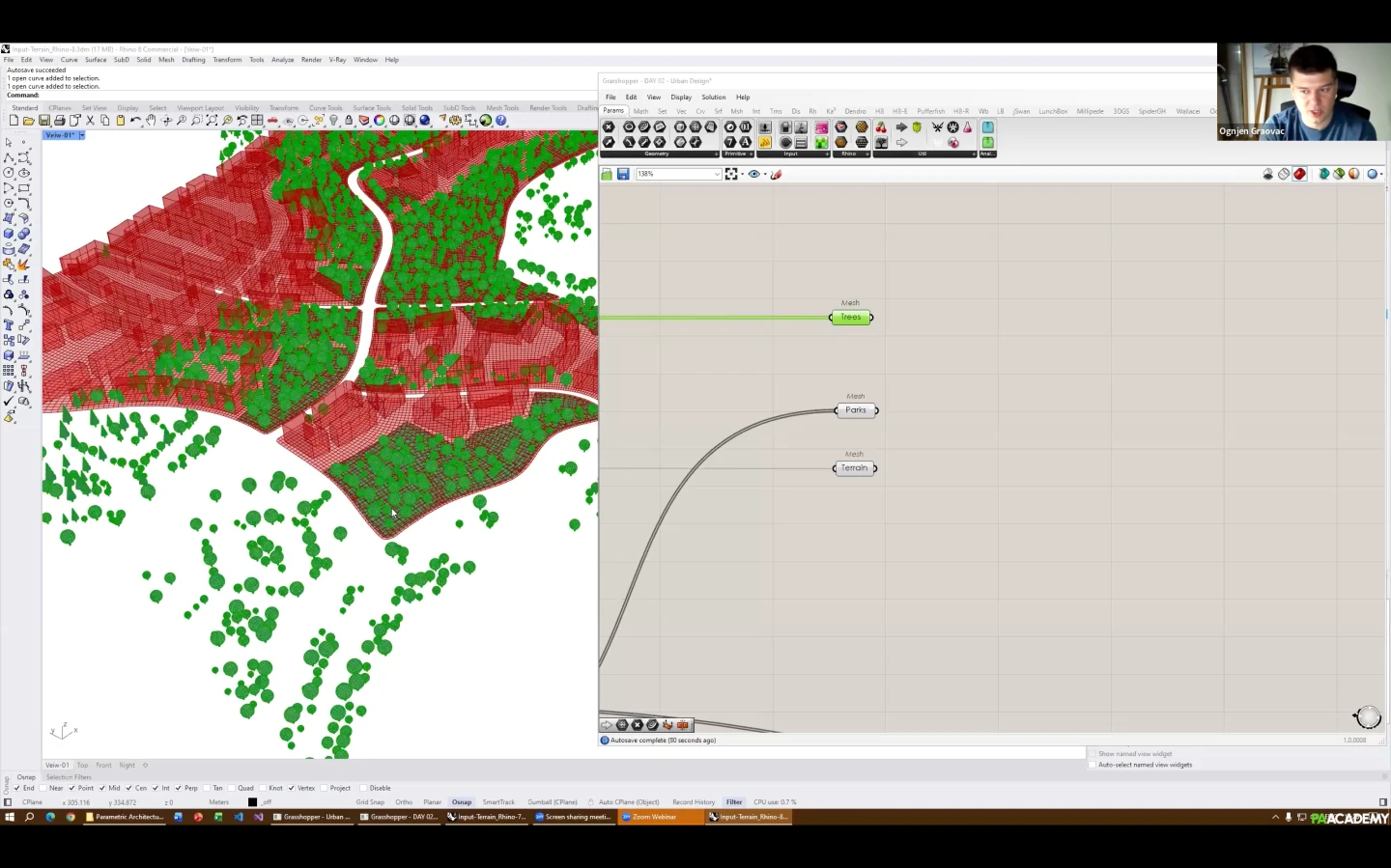Click the Undo arrow in Rhino toolbar
1391x868 pixels.
pos(135,121)
